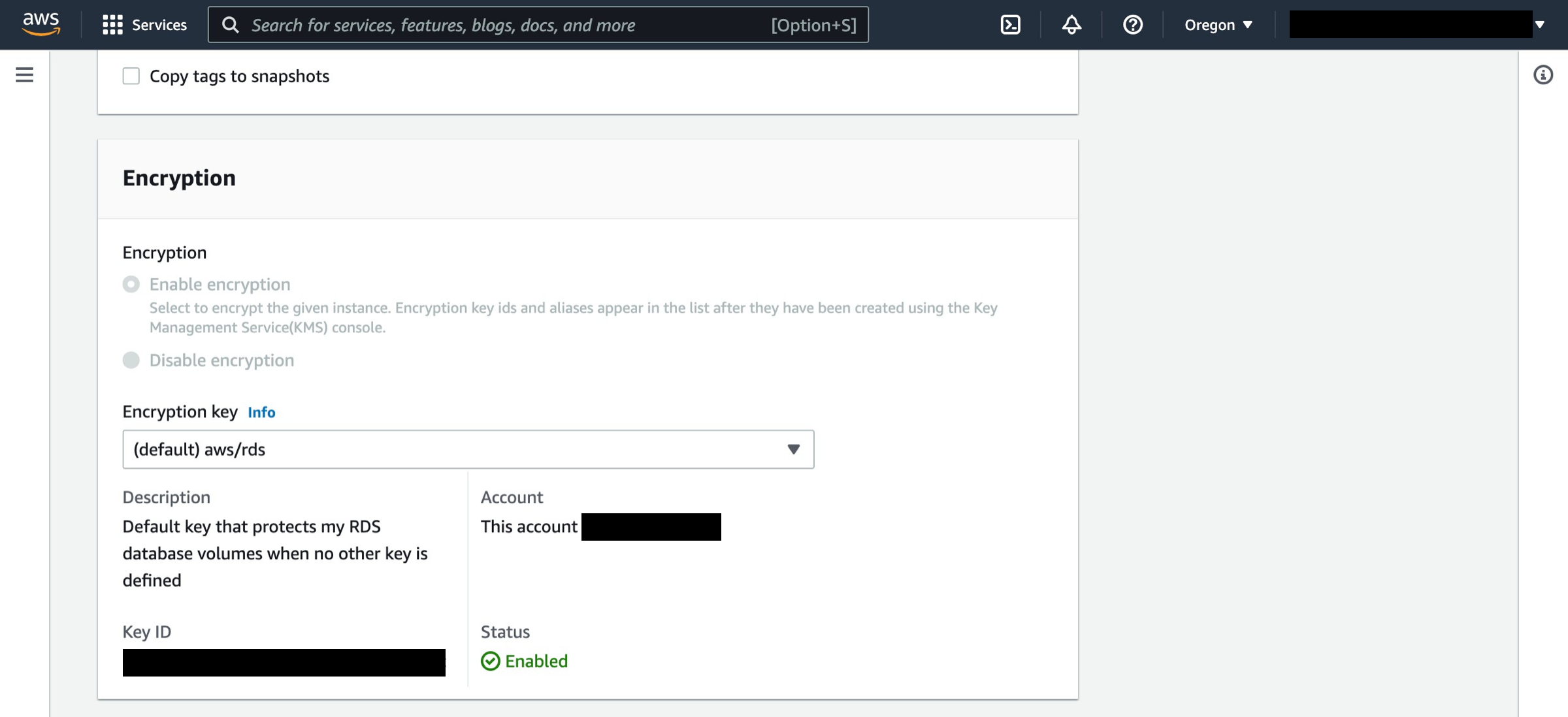Screen dimensions: 1568x717
Task: Expand the (default) aws/rds key dropdown
Action: click(468, 449)
